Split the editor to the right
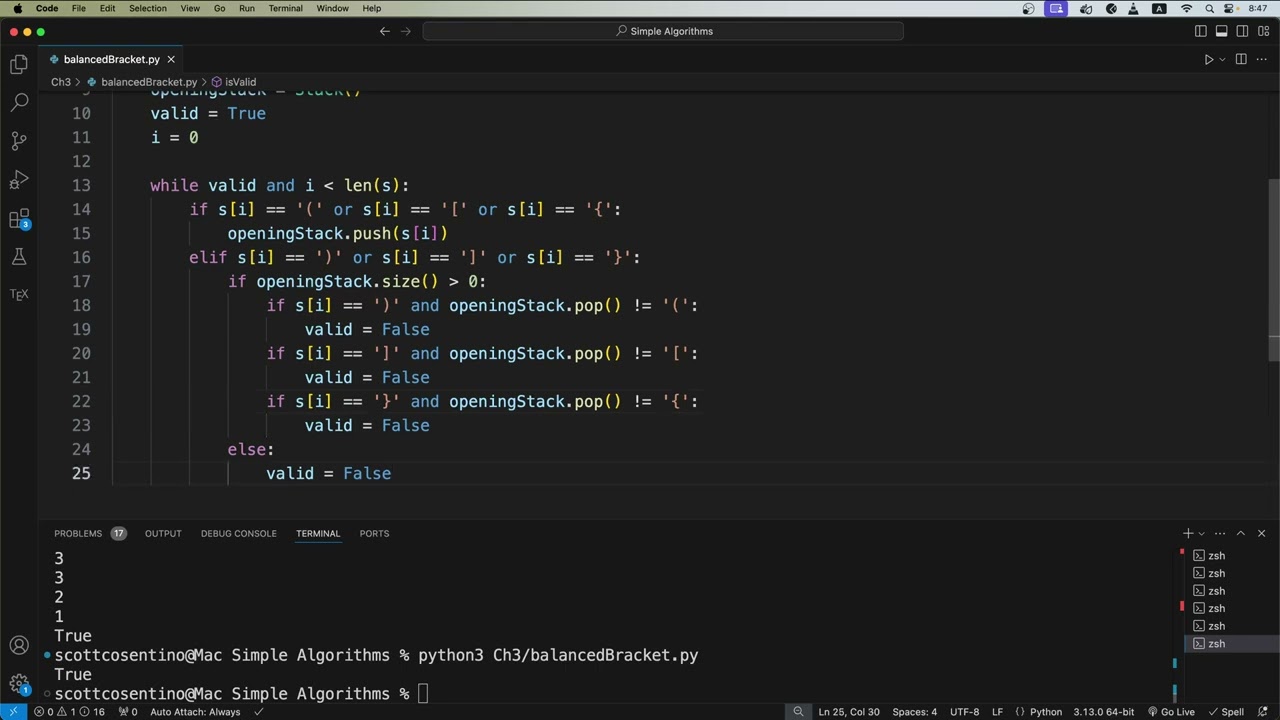The width and height of the screenshot is (1280, 720). point(1241,59)
